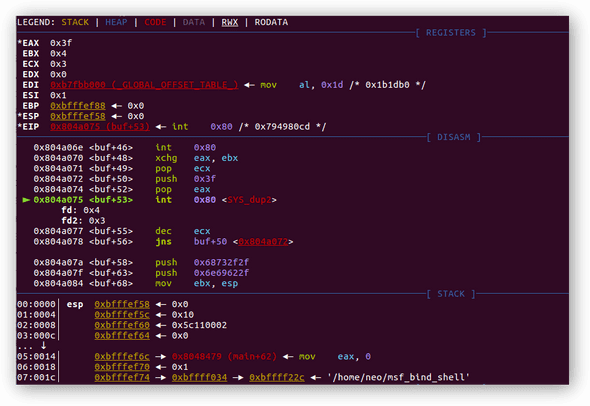Click the comment 0x794980cd in EIP row
This screenshot has width=590, height=406.
(283, 127)
